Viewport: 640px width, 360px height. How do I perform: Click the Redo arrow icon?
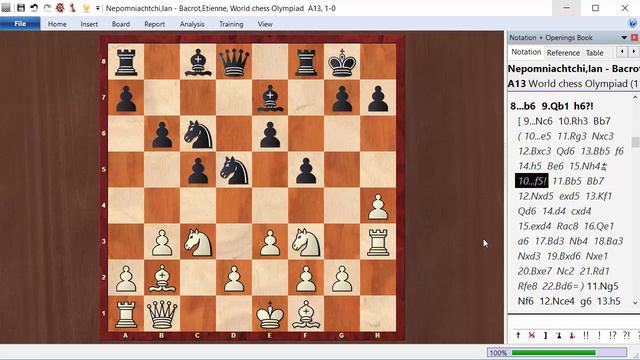47,8
